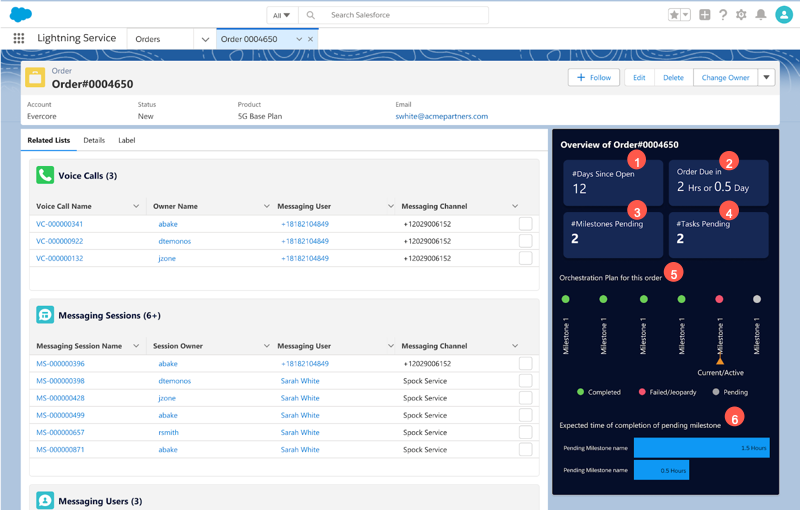Viewport: 800px width, 510px height.
Task: Click the Change Owner button
Action: click(x=726, y=78)
